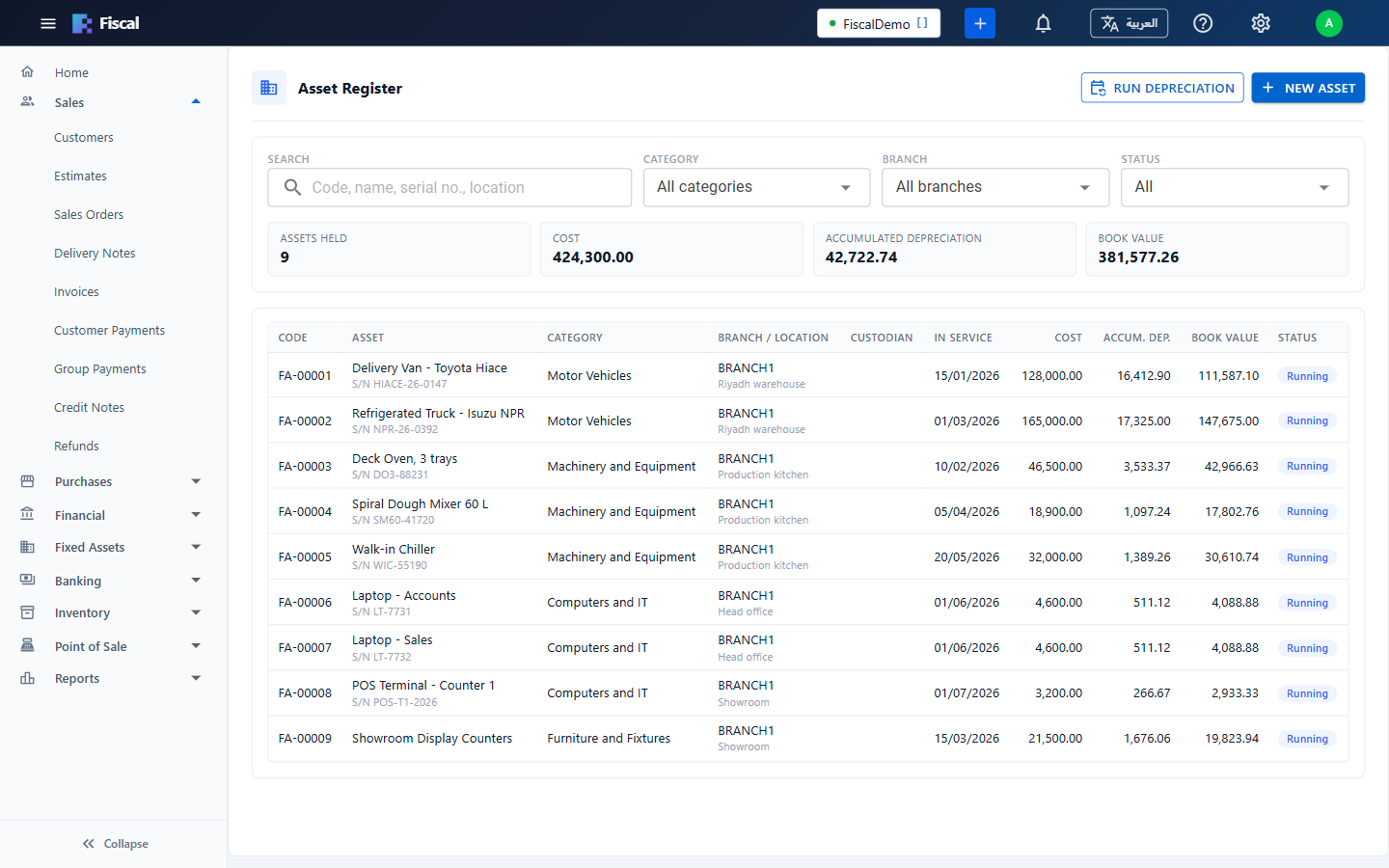This screenshot has height=868, width=1389.
Task: Open the hamburger navigation menu
Action: point(48,23)
